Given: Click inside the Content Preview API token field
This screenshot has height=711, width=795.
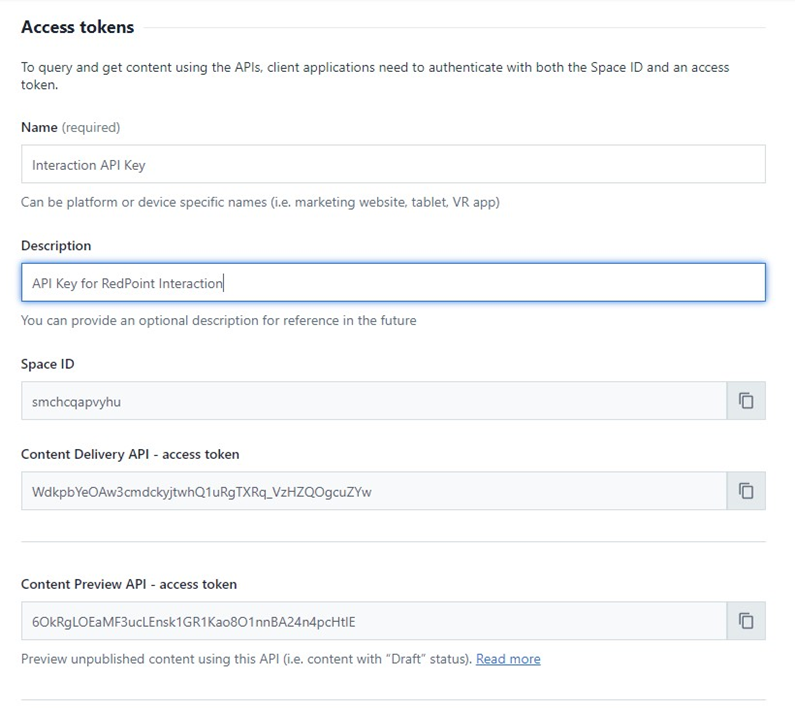Looking at the screenshot, I should point(372,621).
